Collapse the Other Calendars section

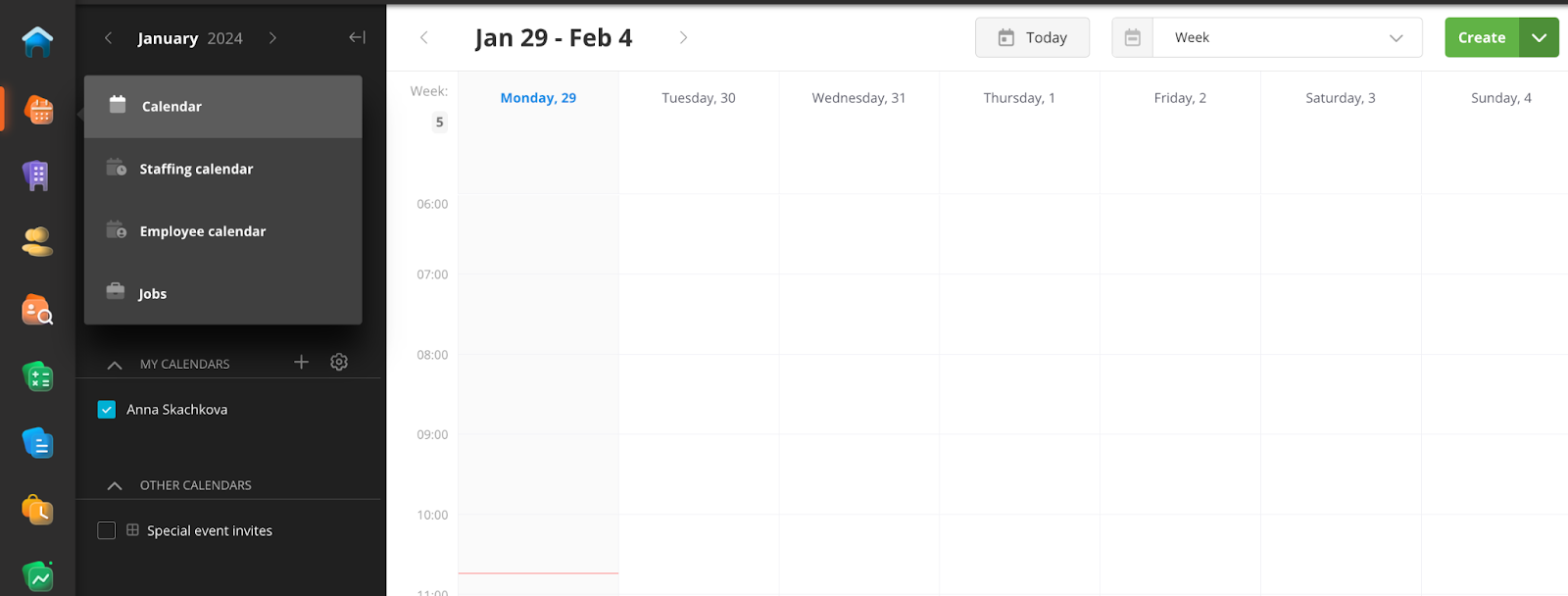coord(115,485)
